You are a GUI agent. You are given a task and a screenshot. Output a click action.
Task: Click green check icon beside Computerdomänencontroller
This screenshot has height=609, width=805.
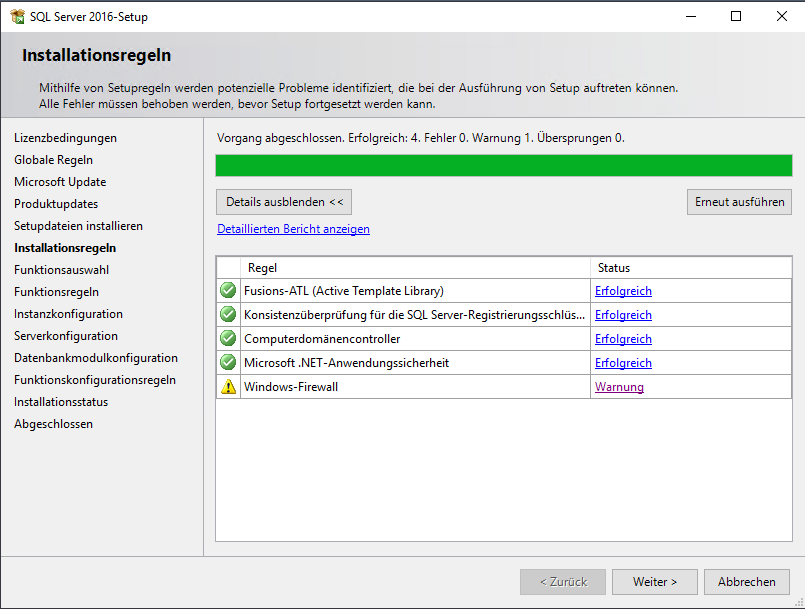coord(228,339)
